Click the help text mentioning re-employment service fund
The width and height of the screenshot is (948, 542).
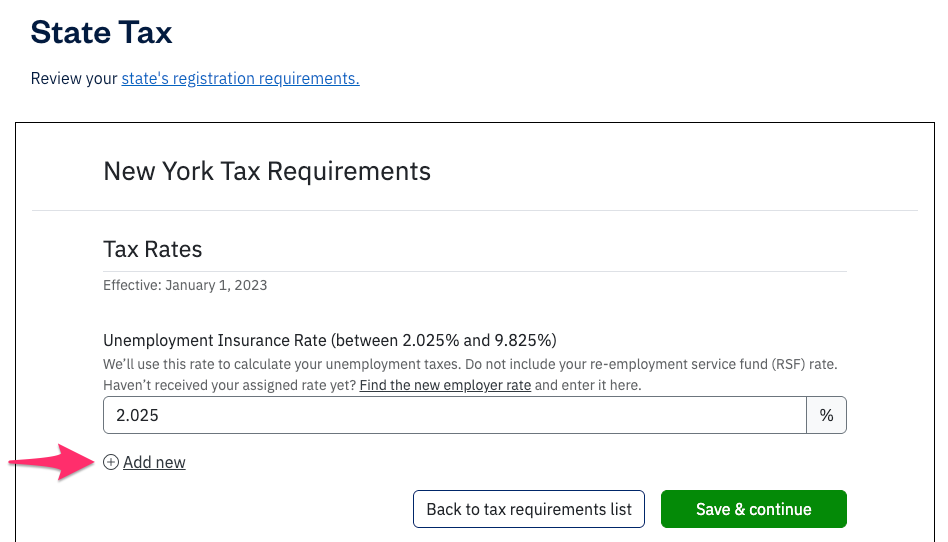coord(470,365)
